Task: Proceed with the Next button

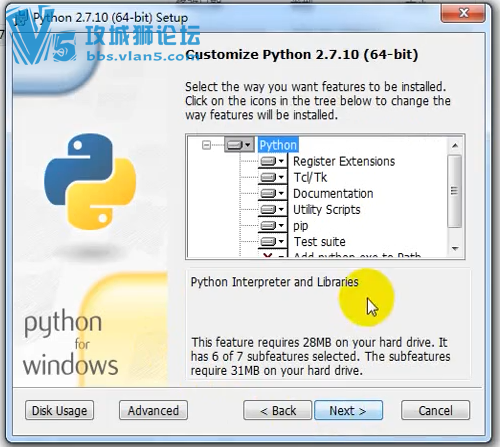Action: pos(348,410)
